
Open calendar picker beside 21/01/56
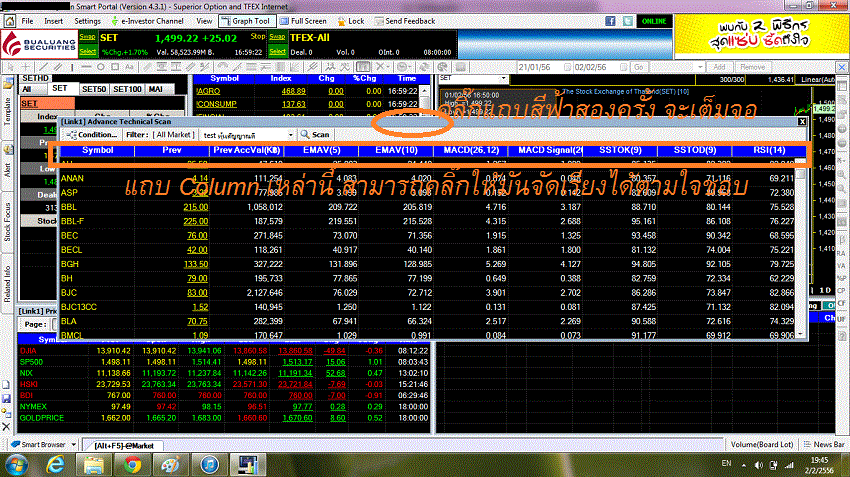pos(567,67)
